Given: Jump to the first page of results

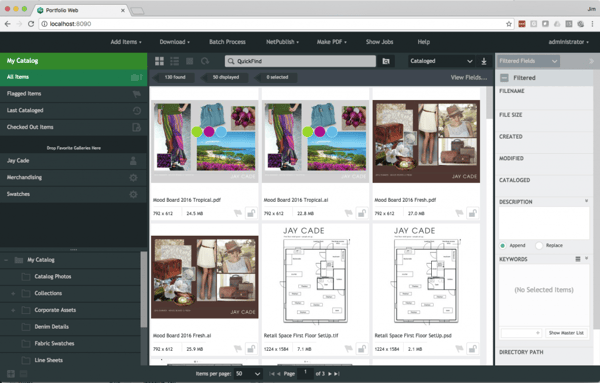Looking at the screenshot, I should point(272,374).
